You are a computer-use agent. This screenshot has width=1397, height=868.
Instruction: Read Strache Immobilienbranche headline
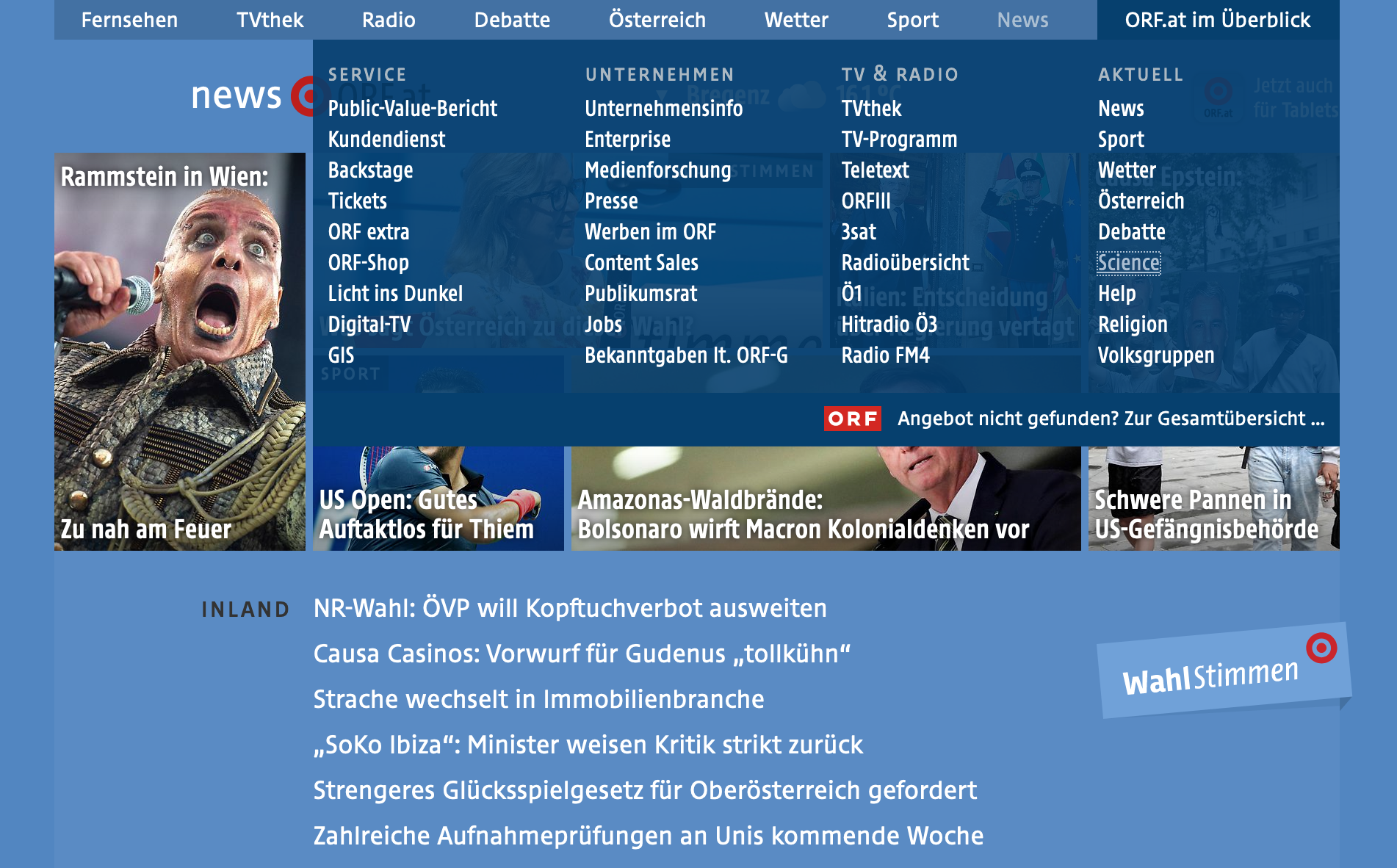click(538, 699)
